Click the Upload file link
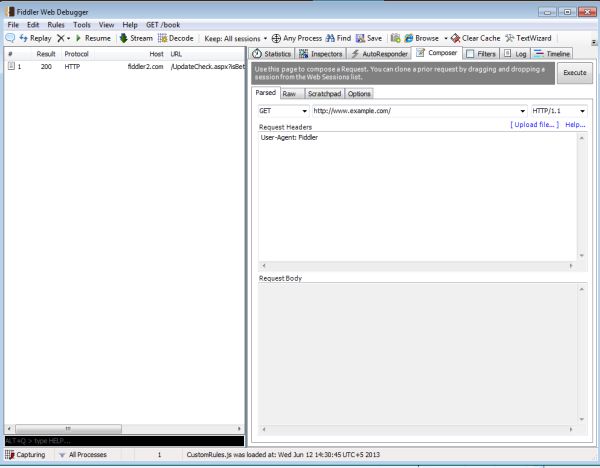The width and height of the screenshot is (600, 468). (534, 125)
